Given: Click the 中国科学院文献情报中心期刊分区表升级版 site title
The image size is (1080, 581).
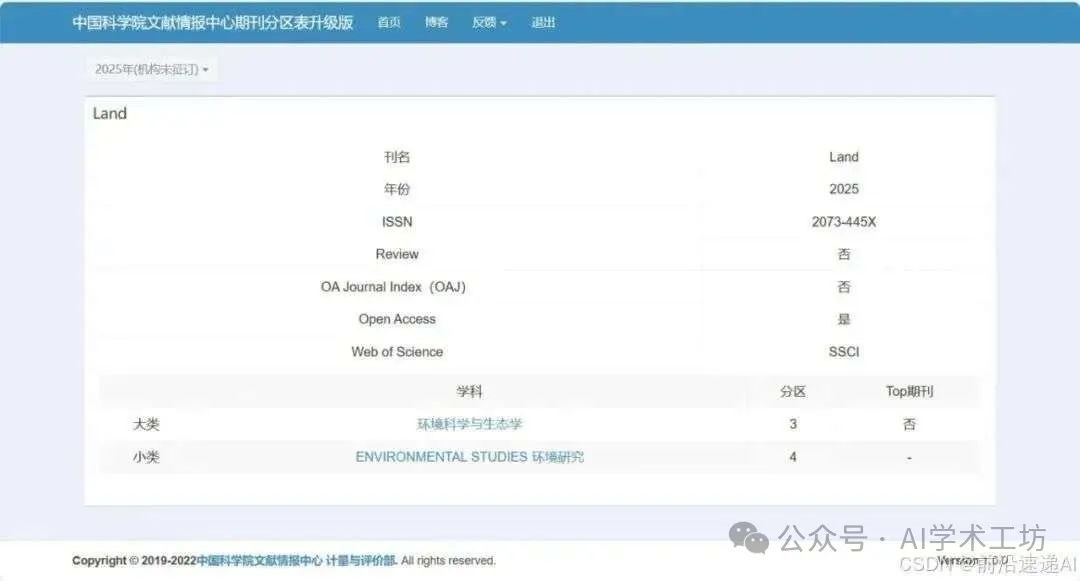Looking at the screenshot, I should pyautogui.click(x=213, y=23).
